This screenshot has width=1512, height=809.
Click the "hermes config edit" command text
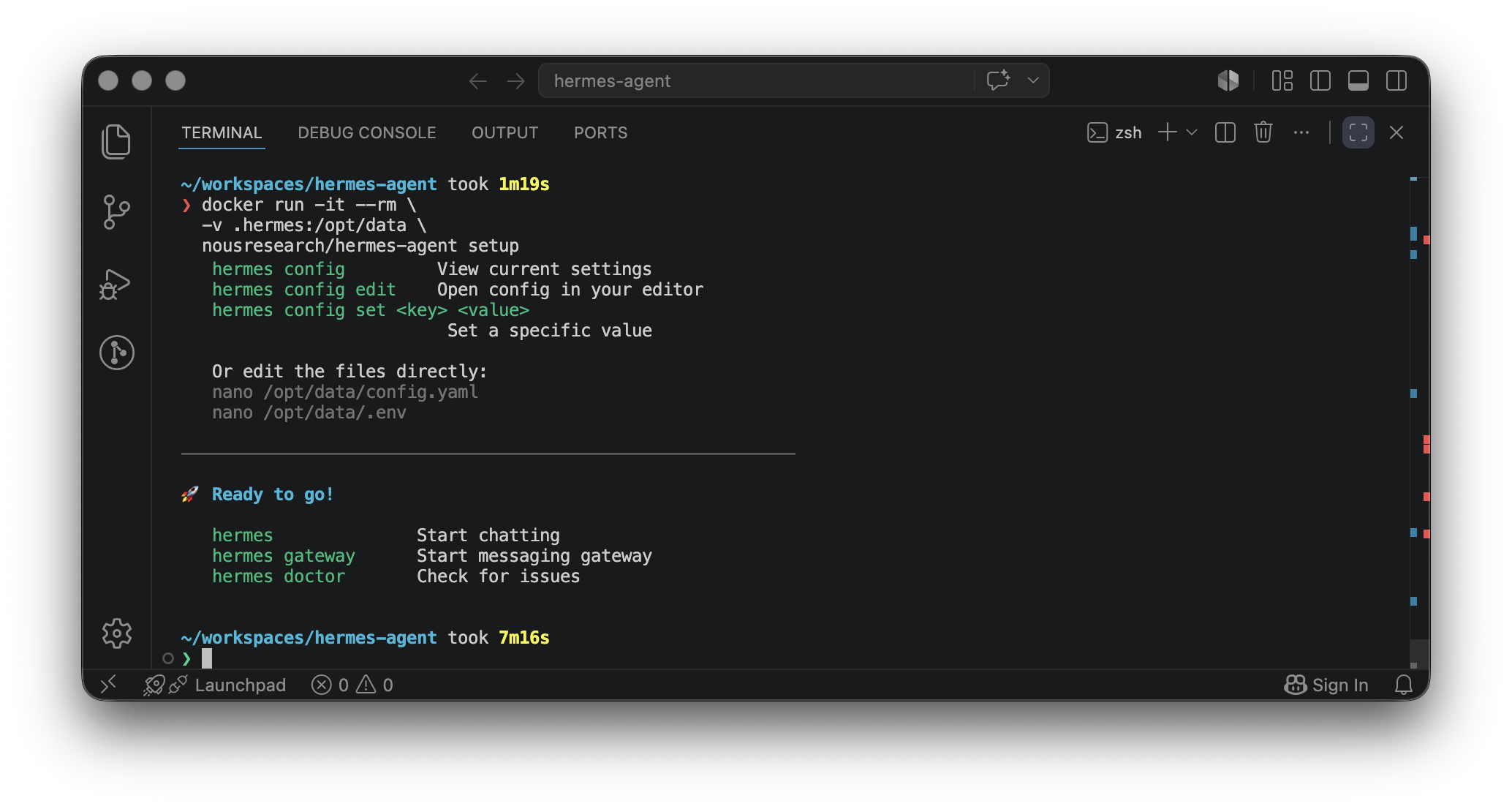click(x=304, y=290)
